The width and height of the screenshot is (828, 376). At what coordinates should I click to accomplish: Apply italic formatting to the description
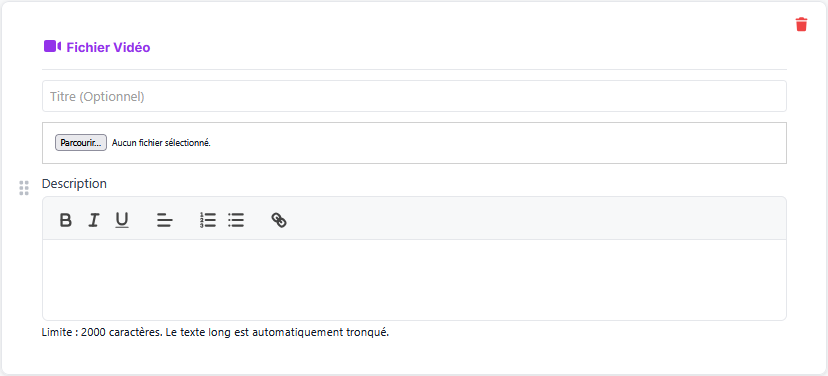click(93, 220)
